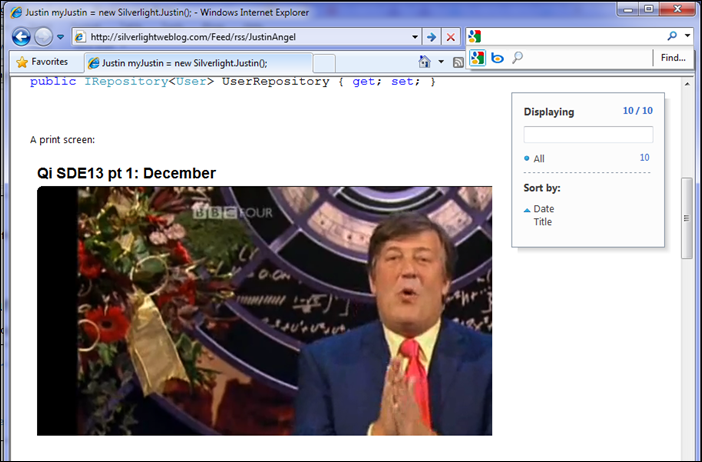Click the Qi SDE13 pt 1: December heading
Viewport: 702px width, 462px height.
pyautogui.click(x=126, y=173)
